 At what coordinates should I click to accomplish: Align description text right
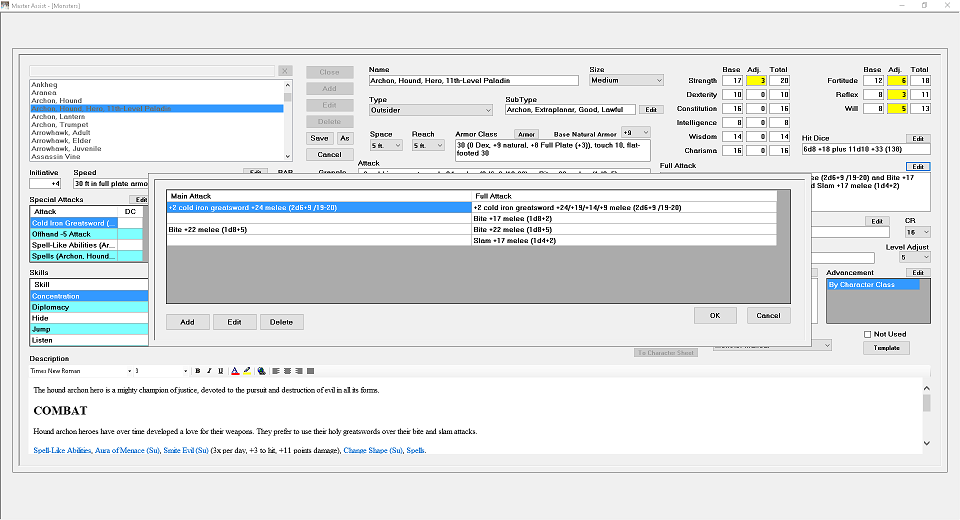[x=299, y=371]
